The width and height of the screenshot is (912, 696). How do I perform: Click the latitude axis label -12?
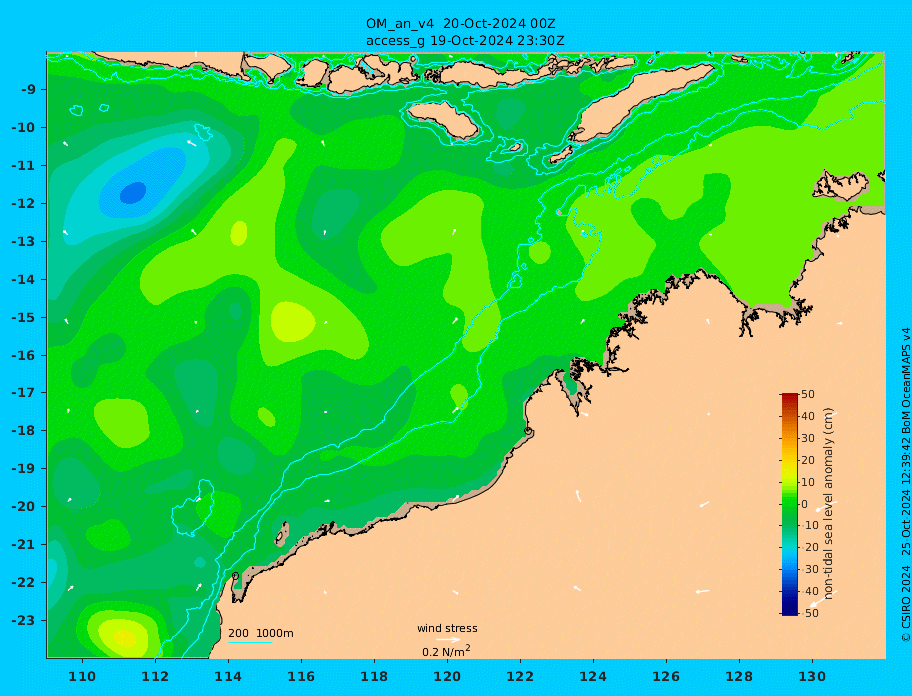[25, 204]
